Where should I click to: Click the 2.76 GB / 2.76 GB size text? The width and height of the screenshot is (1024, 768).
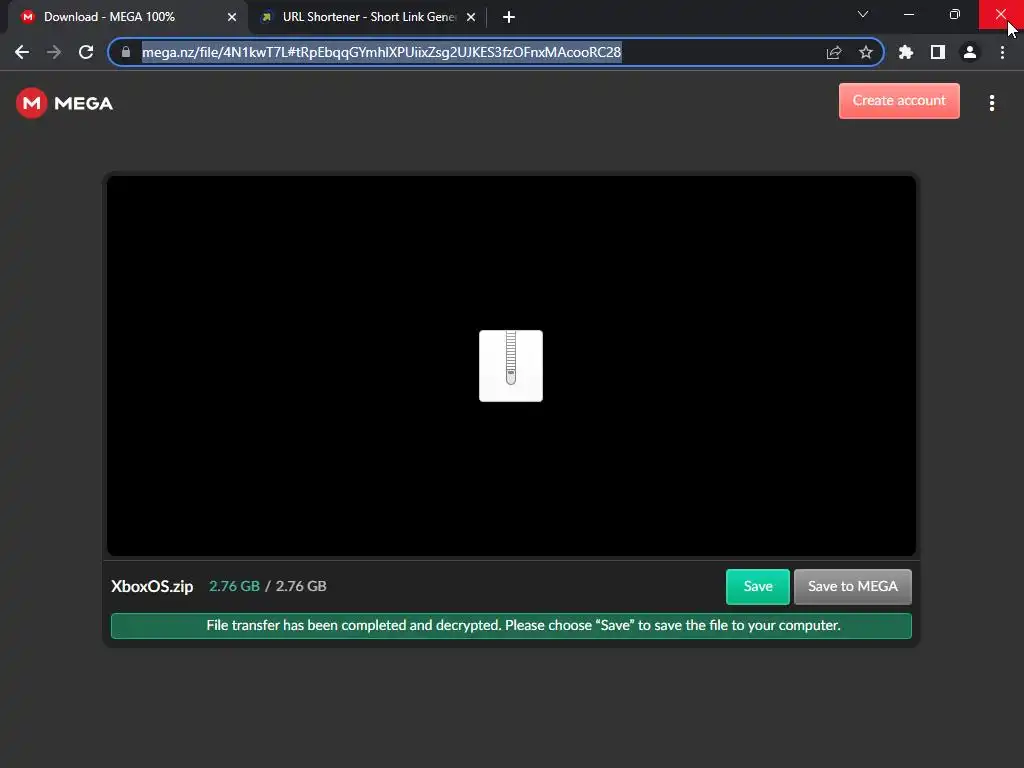click(268, 586)
